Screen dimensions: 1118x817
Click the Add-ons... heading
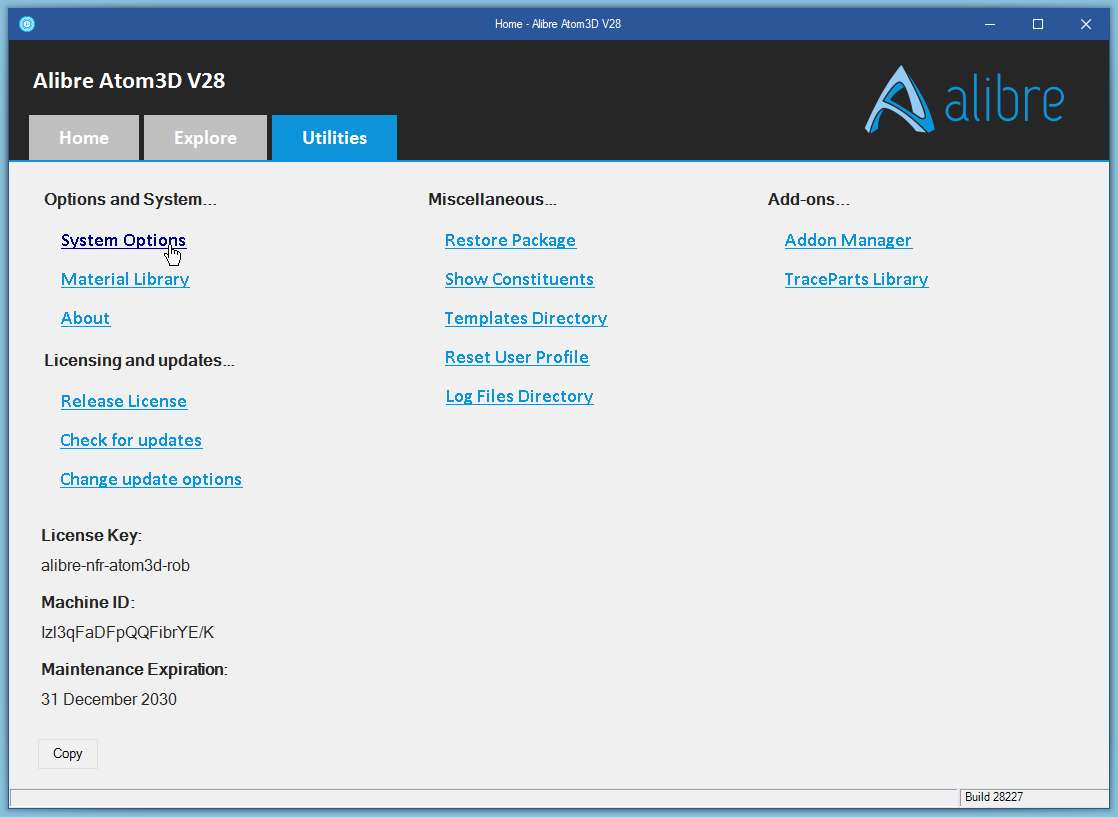click(809, 200)
